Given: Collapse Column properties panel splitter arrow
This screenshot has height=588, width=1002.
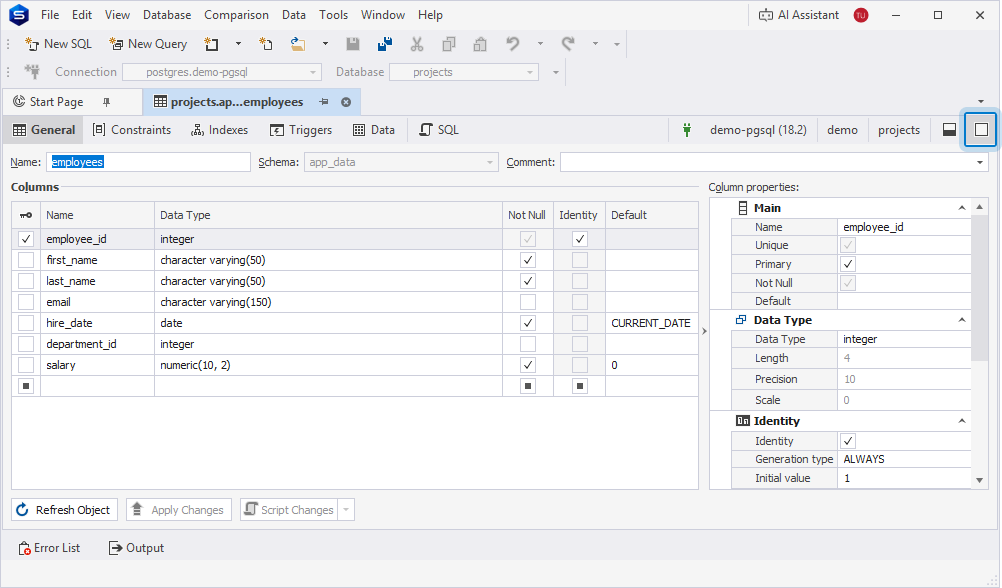Looking at the screenshot, I should coord(704,331).
